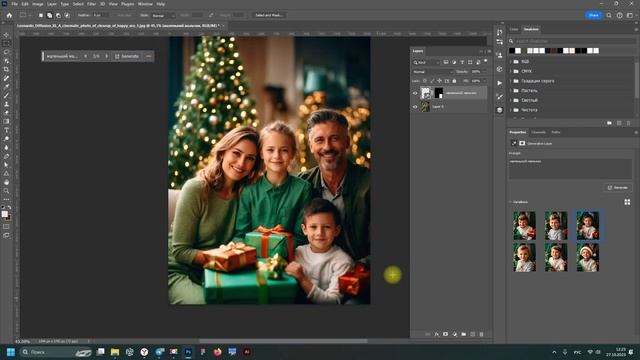
Task: Switch to the Color panel tab
Action: tap(514, 29)
